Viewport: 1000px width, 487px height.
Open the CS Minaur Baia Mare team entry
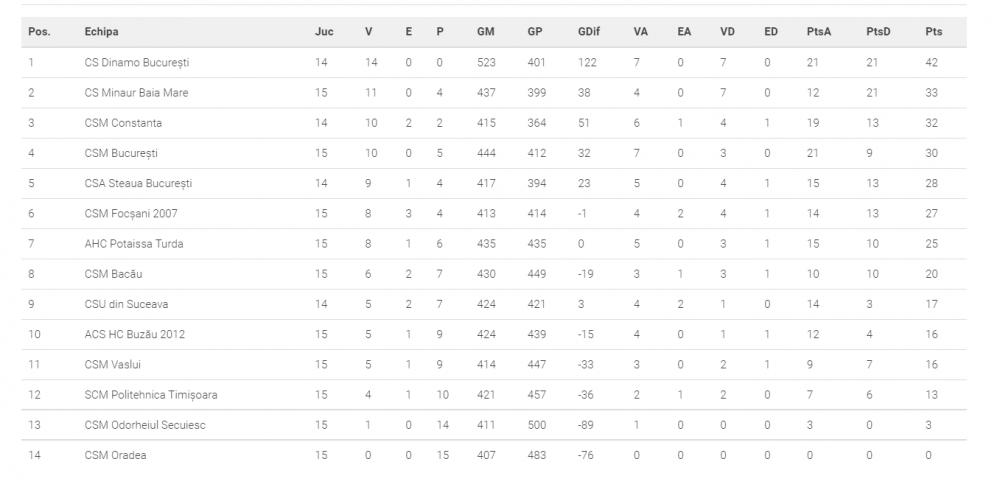pyautogui.click(x=136, y=93)
